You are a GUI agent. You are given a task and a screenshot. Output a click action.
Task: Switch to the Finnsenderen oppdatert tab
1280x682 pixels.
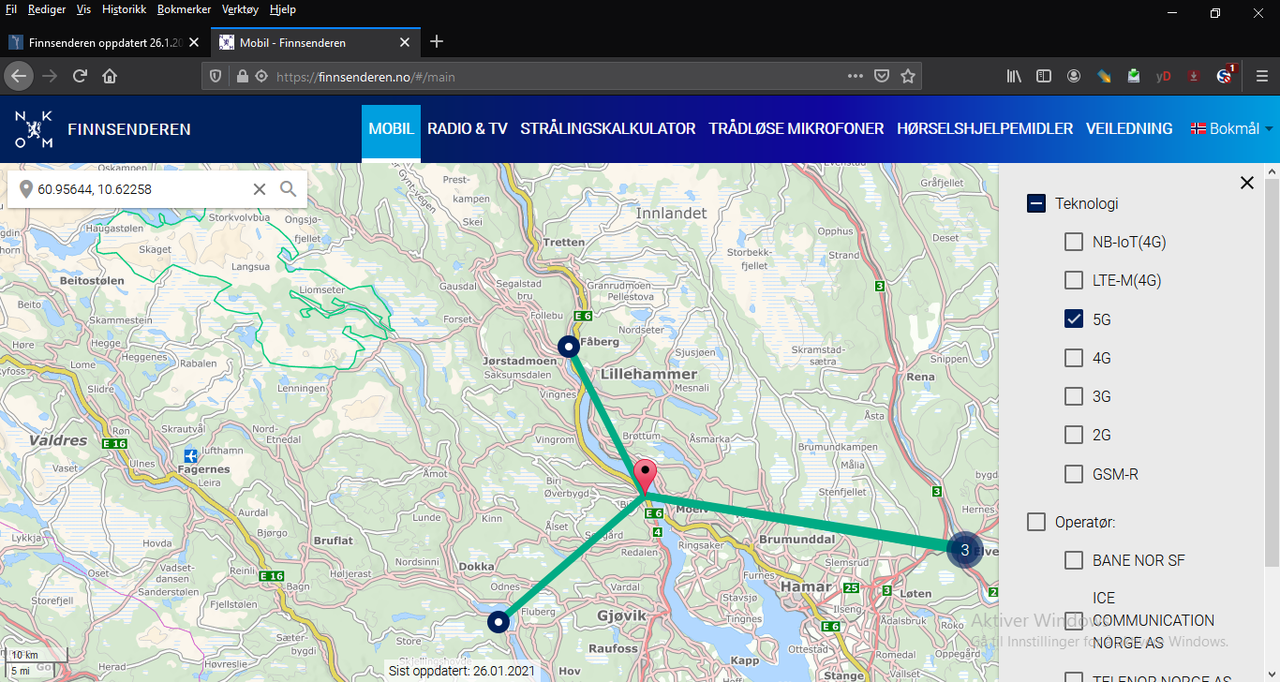(104, 43)
